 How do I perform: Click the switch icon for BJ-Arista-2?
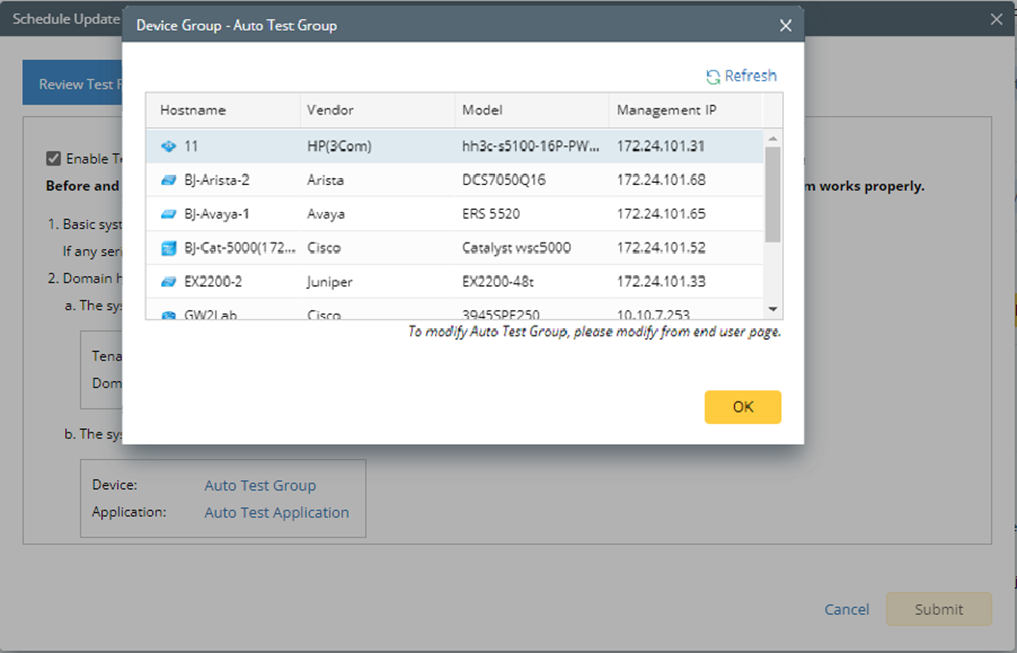click(x=168, y=180)
